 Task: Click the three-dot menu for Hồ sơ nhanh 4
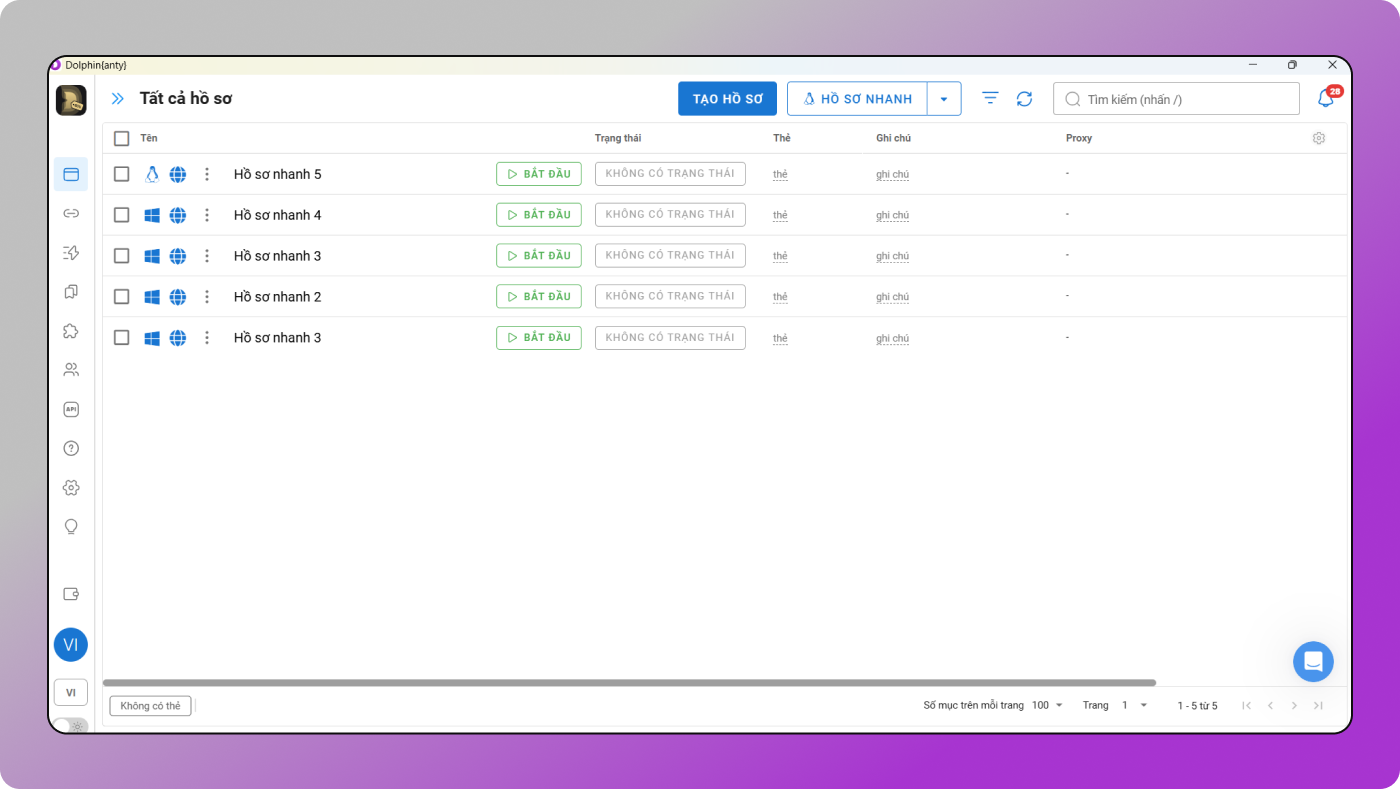coord(207,215)
